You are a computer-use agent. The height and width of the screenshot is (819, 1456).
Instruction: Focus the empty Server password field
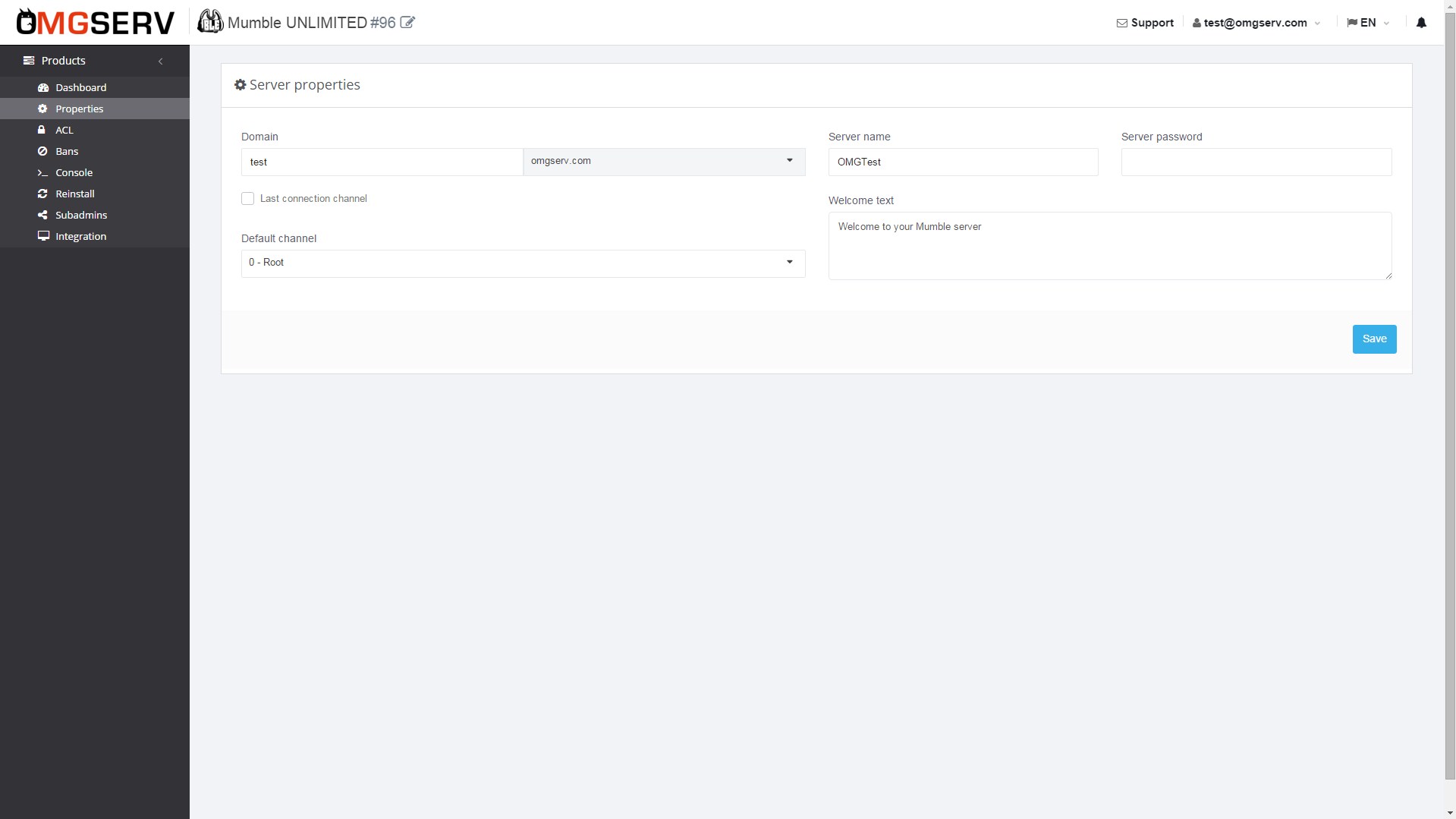[1256, 162]
